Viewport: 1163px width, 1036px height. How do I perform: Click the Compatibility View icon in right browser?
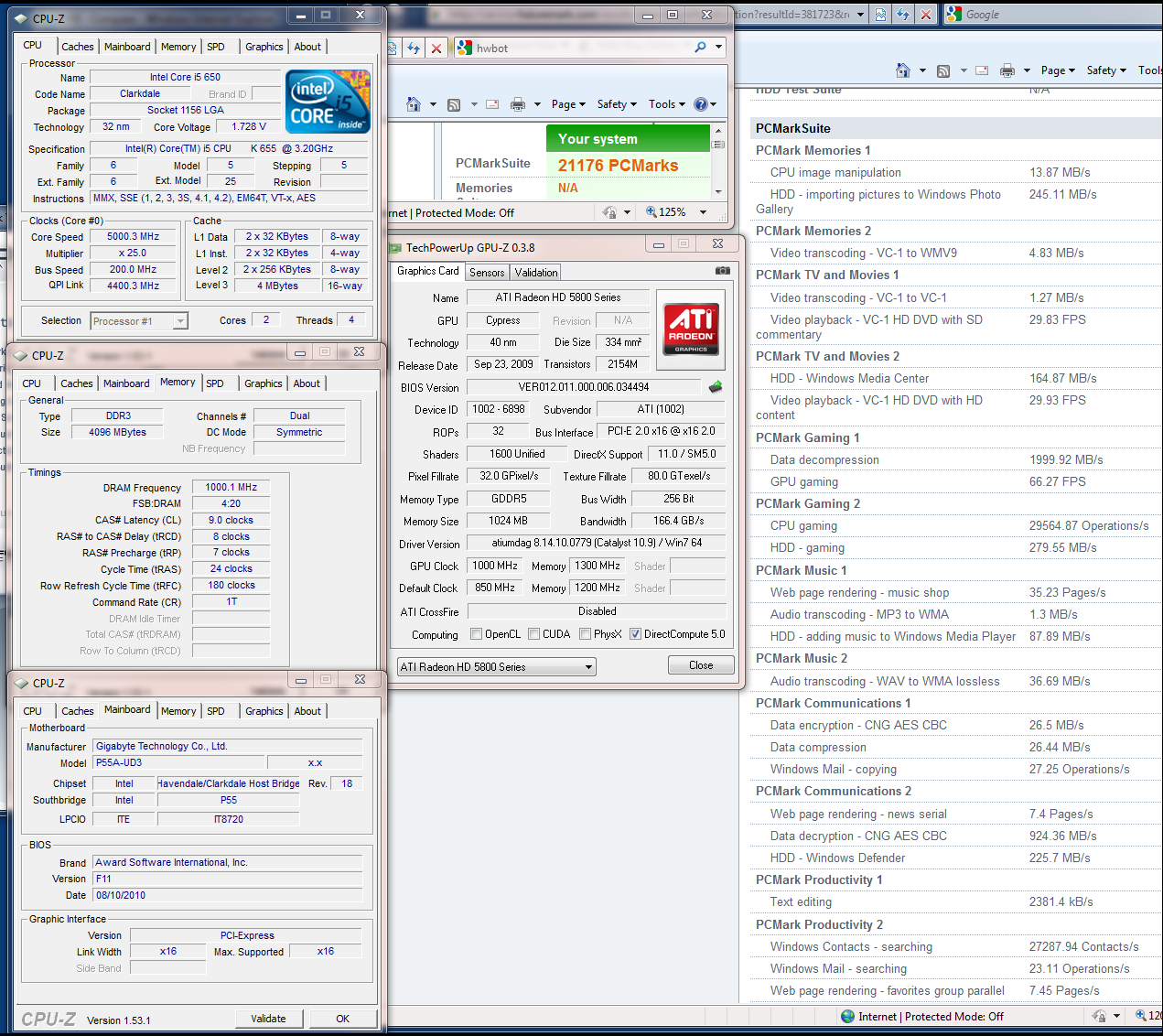click(880, 15)
